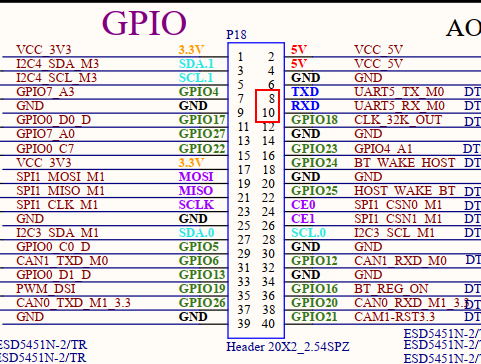The height and width of the screenshot is (364, 481).
Task: Click the HOST_WAKE_BT net label
Action: (405, 190)
